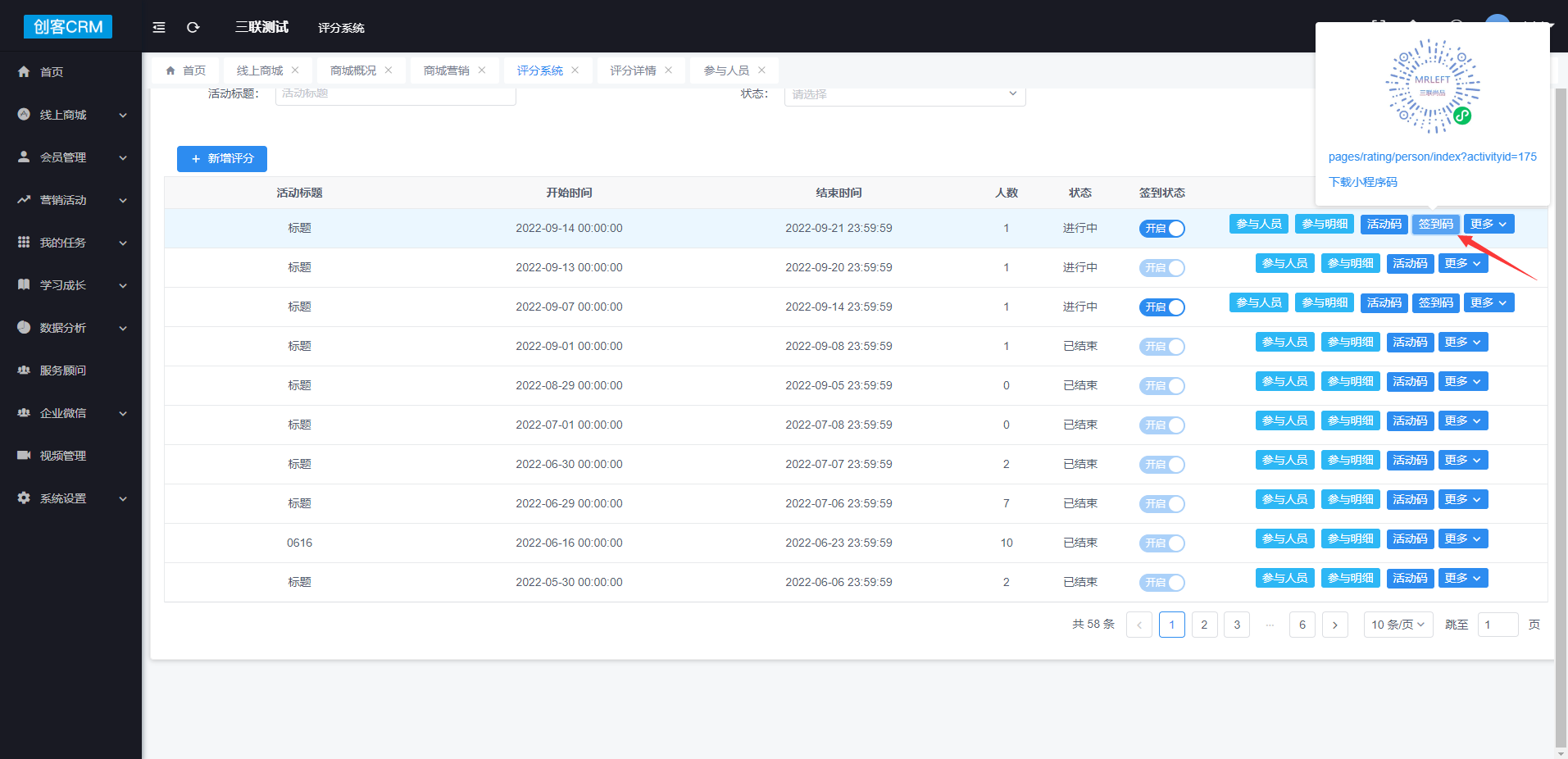Open the 状态 status dropdown filter
The width and height of the screenshot is (1568, 759).
(x=904, y=94)
